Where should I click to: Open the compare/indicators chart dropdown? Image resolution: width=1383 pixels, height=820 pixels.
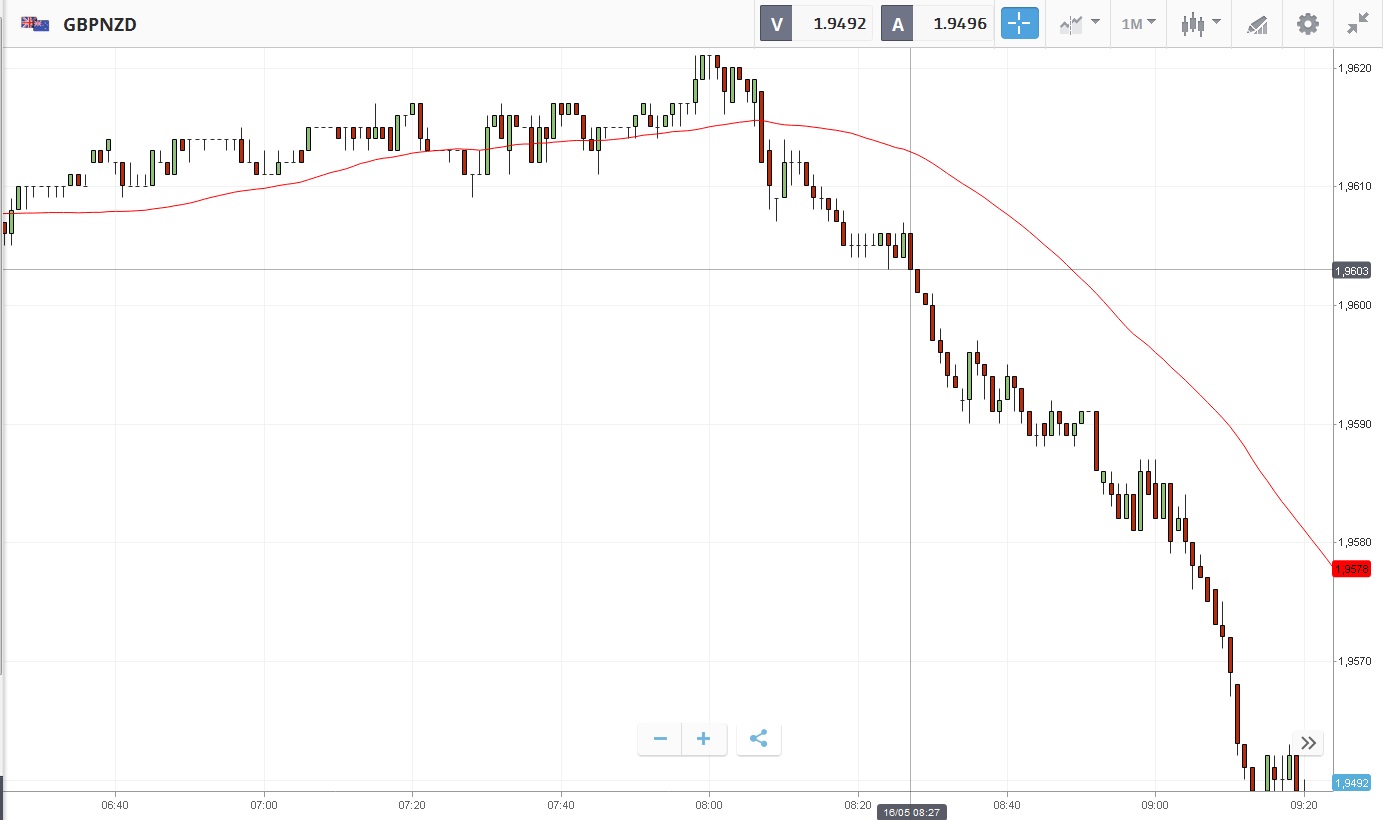1080,24
